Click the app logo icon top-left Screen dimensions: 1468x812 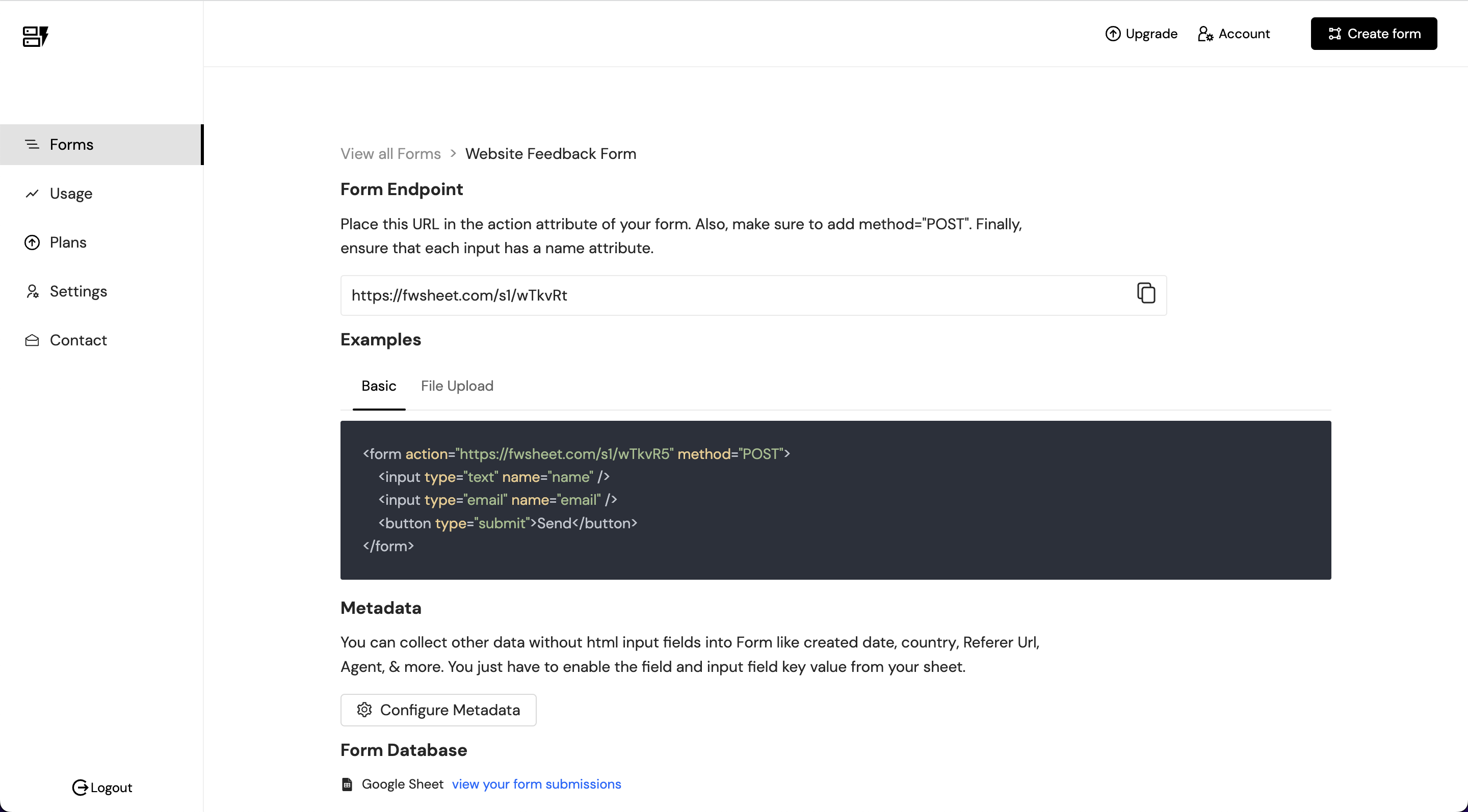click(35, 37)
